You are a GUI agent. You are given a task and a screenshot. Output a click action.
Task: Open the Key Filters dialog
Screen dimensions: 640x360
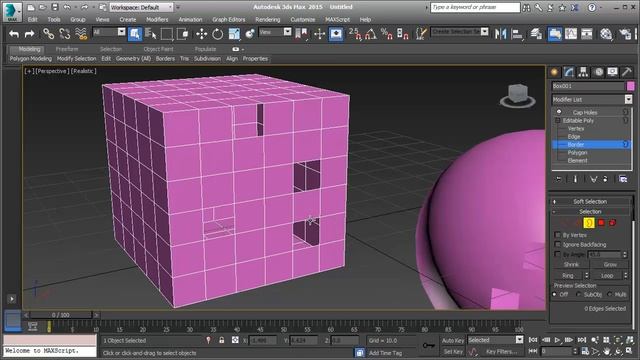click(x=501, y=351)
